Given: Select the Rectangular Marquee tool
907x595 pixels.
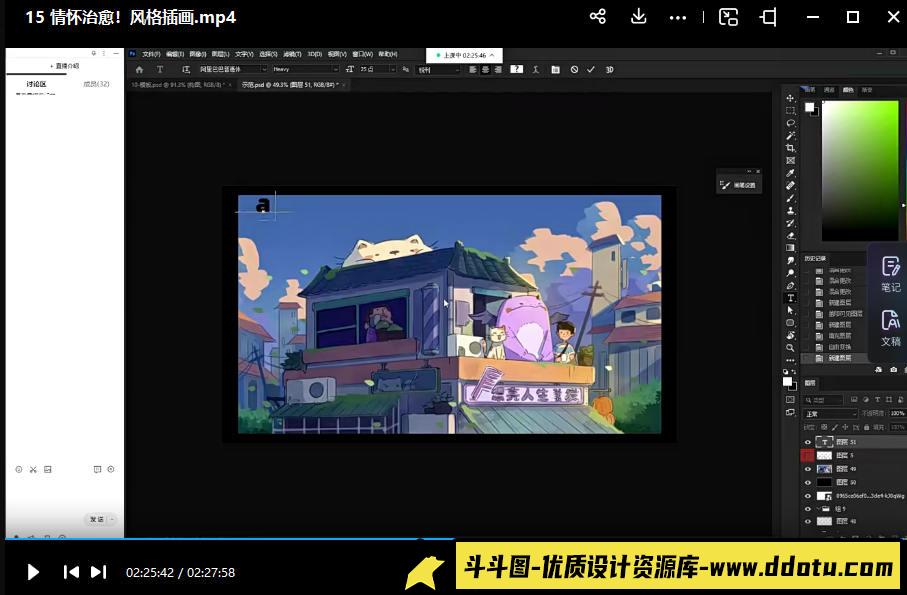Looking at the screenshot, I should (790, 110).
